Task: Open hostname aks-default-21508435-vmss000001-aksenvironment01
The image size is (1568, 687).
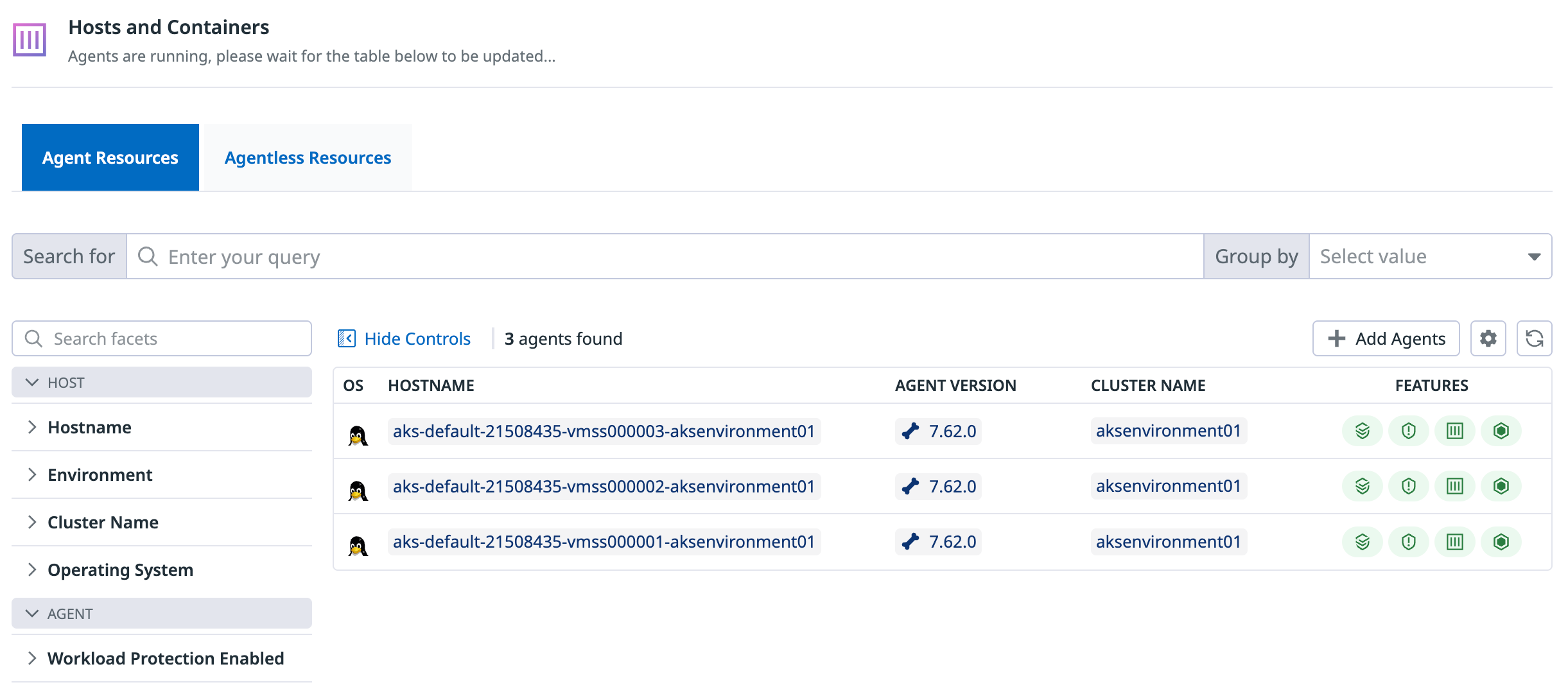Action: click(604, 541)
